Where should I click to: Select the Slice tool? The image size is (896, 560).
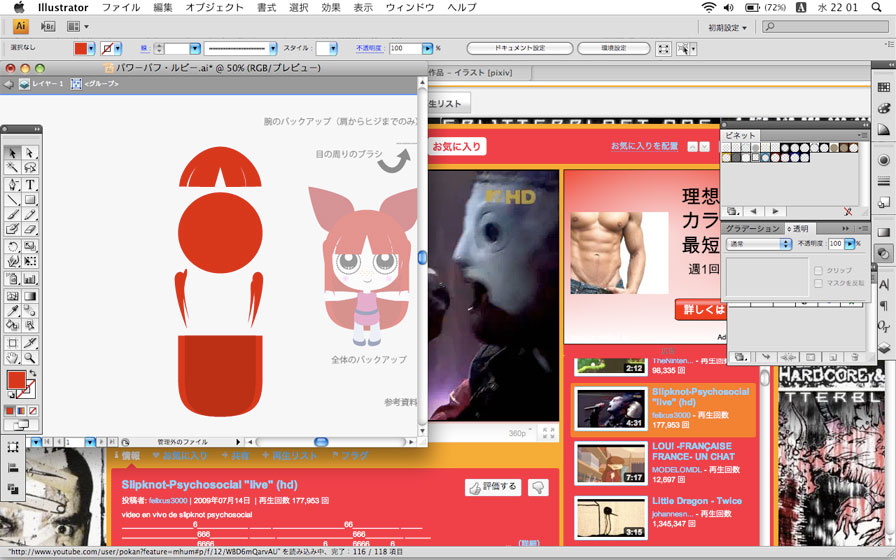click(30, 343)
